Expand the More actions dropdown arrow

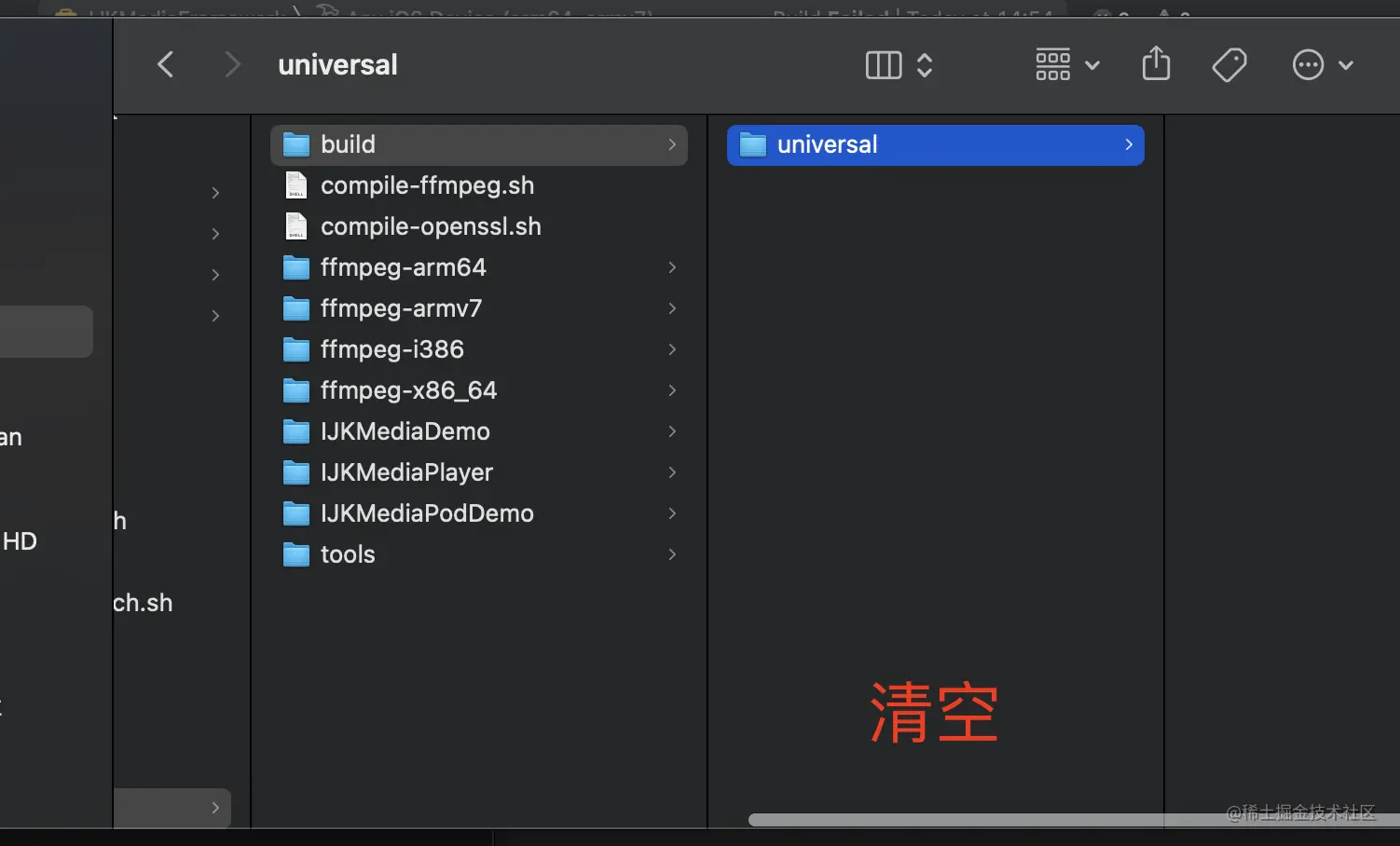point(1346,65)
